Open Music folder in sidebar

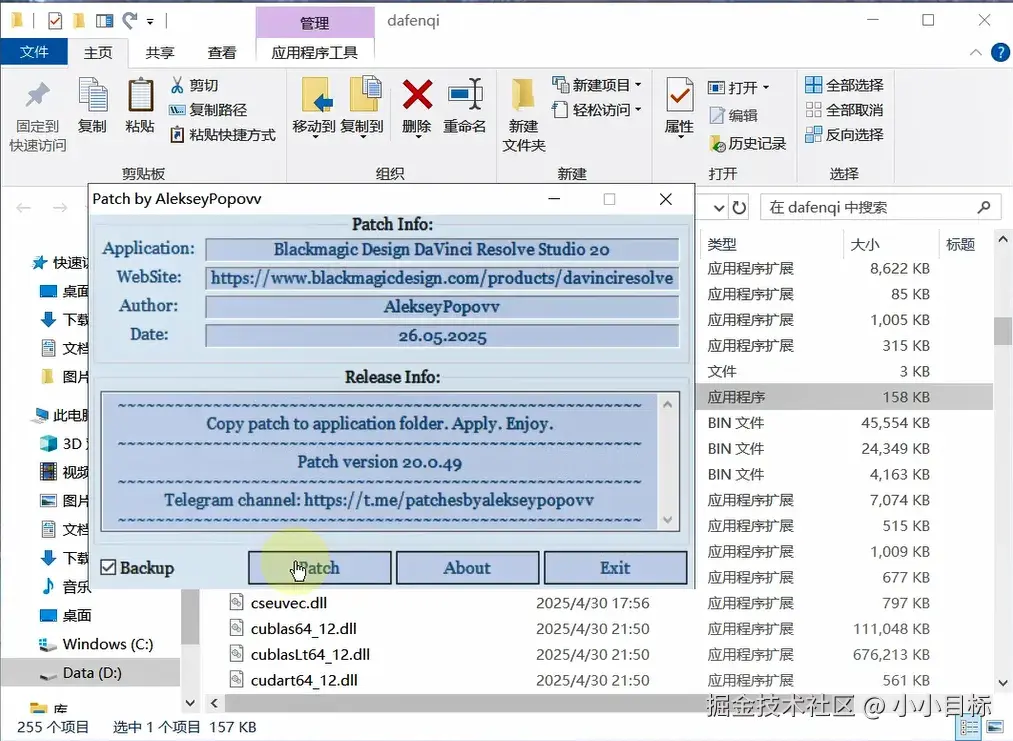[67, 586]
